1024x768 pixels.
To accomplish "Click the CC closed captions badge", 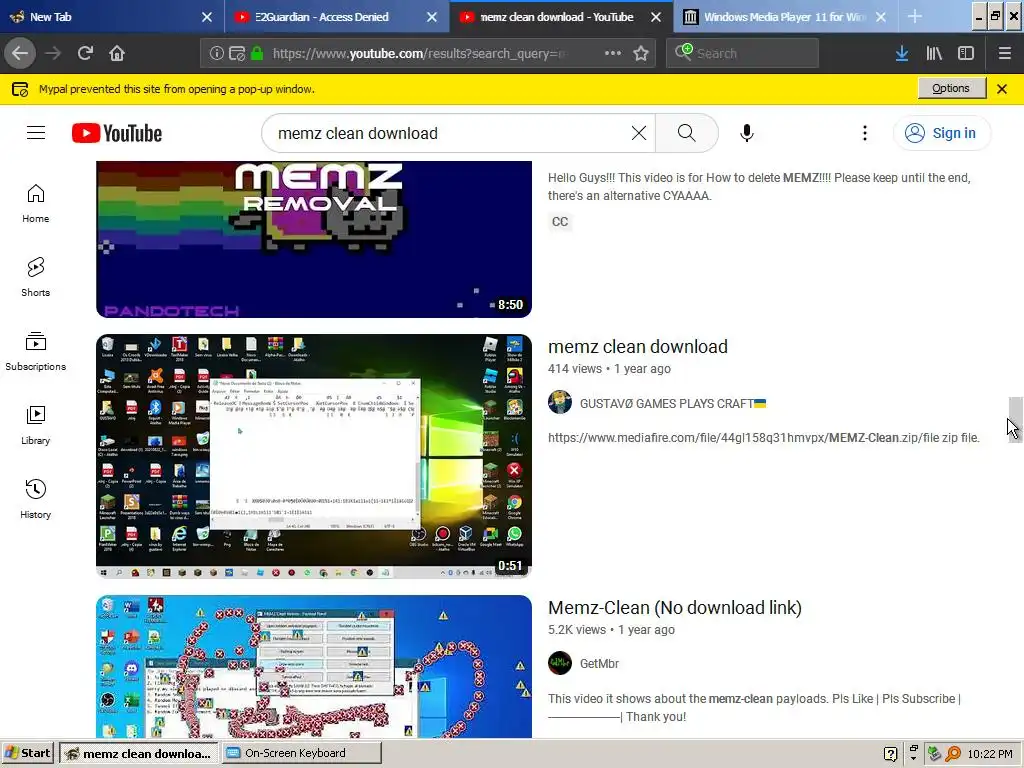I will coord(560,222).
